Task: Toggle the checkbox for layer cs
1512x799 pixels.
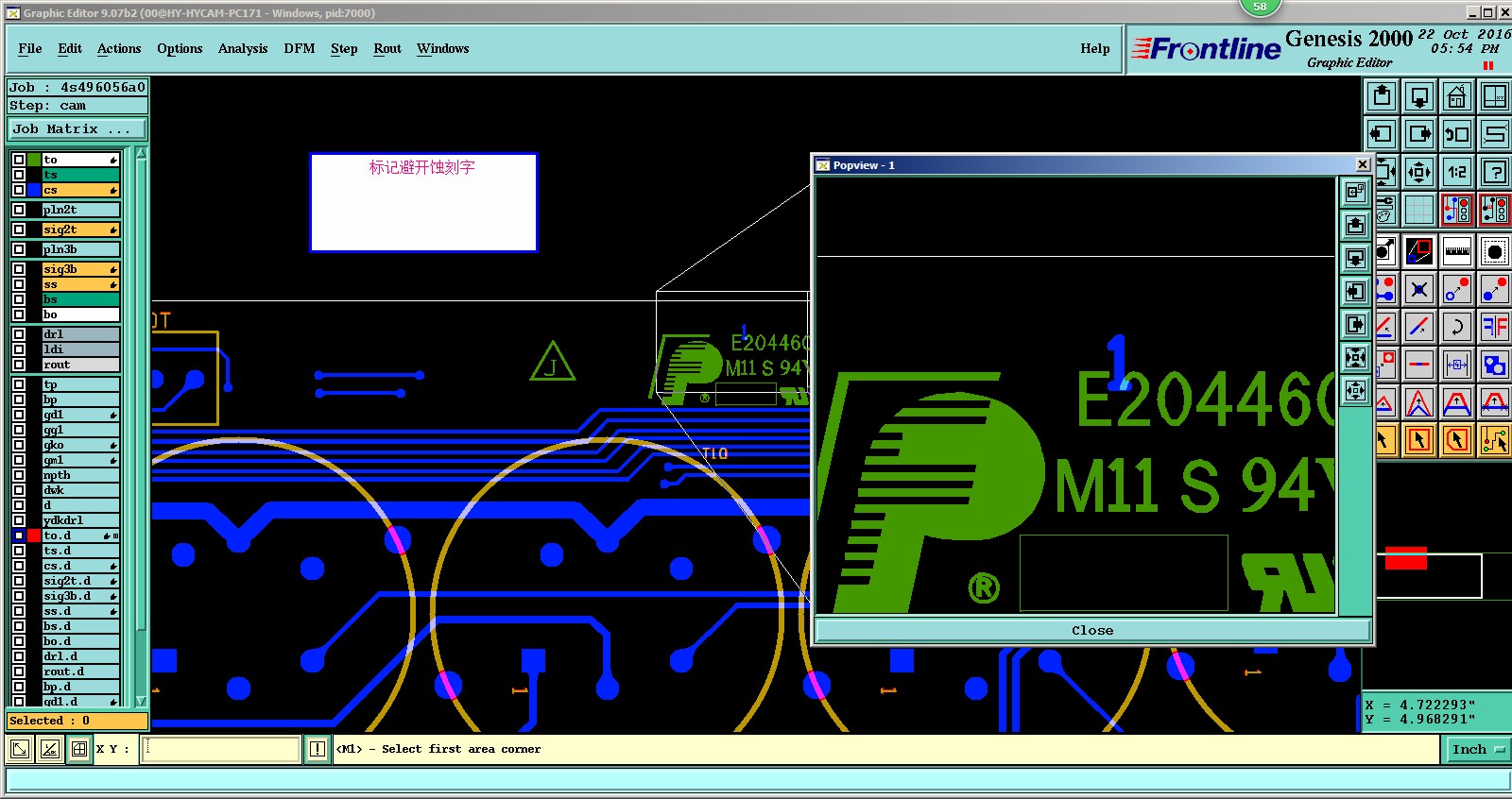Action: [x=19, y=190]
